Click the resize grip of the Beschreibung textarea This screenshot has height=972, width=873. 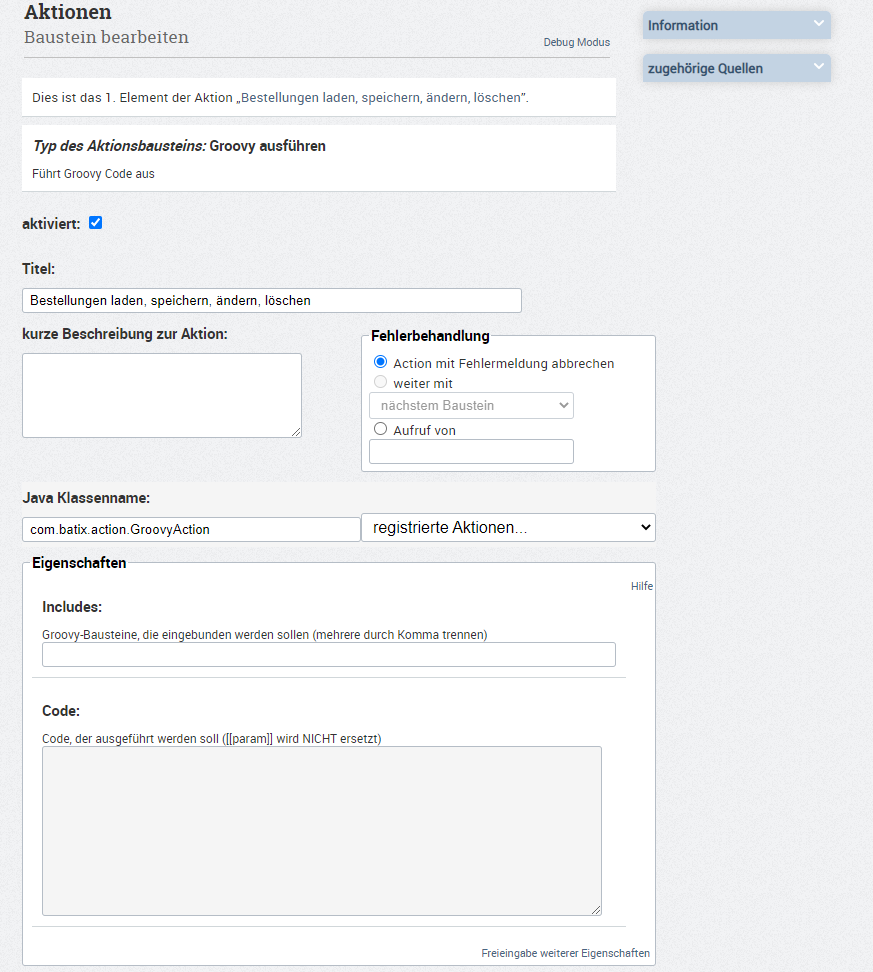tap(296, 432)
